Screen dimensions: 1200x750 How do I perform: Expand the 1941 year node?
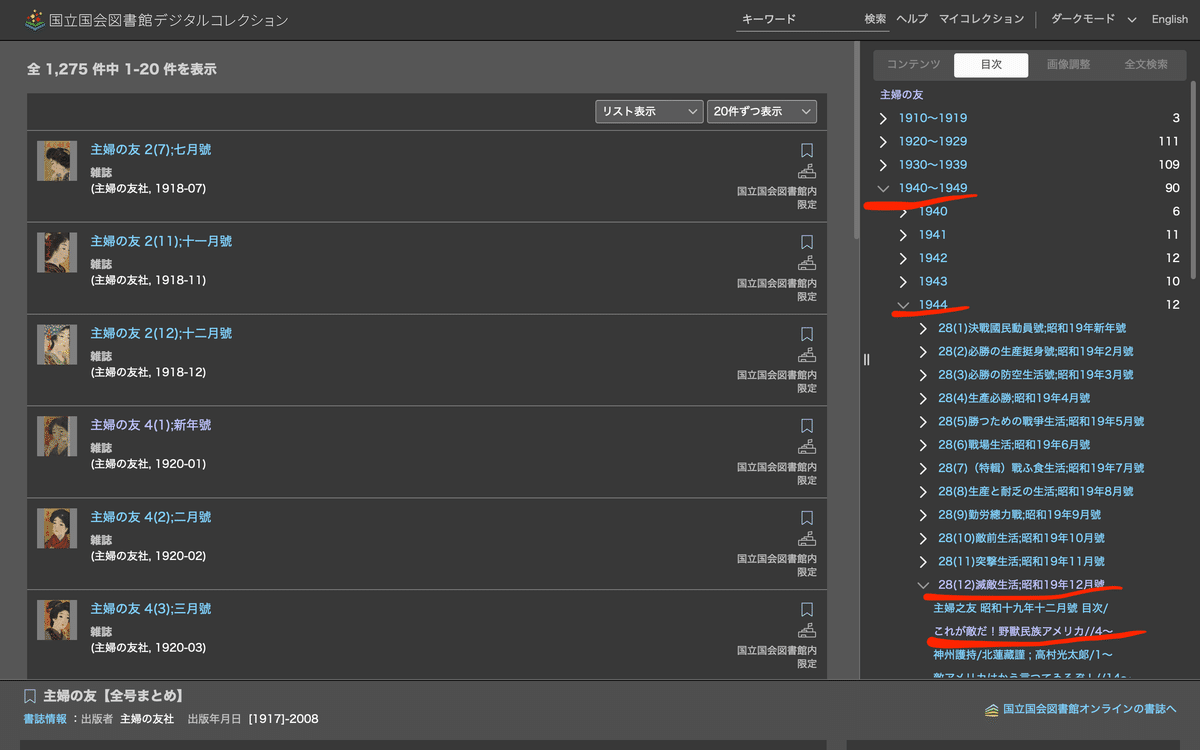click(904, 235)
